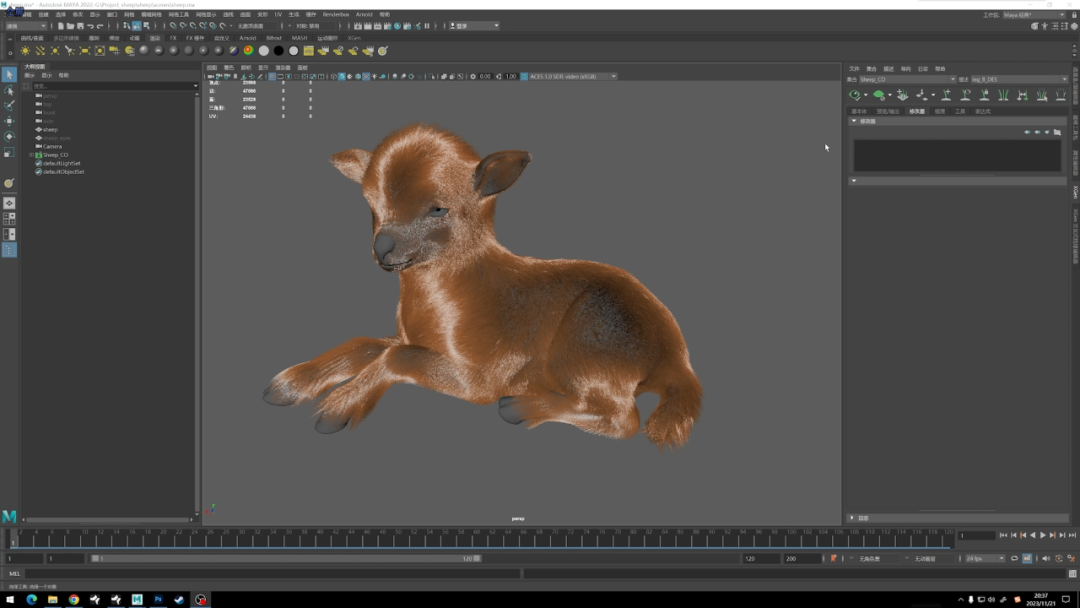Viewport: 1080px width, 608px height.
Task: Click the XGen guide lock icon
Action: pyautogui.click(x=984, y=95)
